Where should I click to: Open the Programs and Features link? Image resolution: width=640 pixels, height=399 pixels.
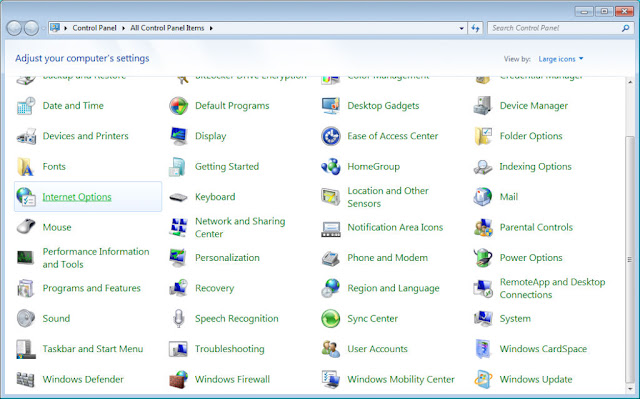pyautogui.click(x=91, y=288)
